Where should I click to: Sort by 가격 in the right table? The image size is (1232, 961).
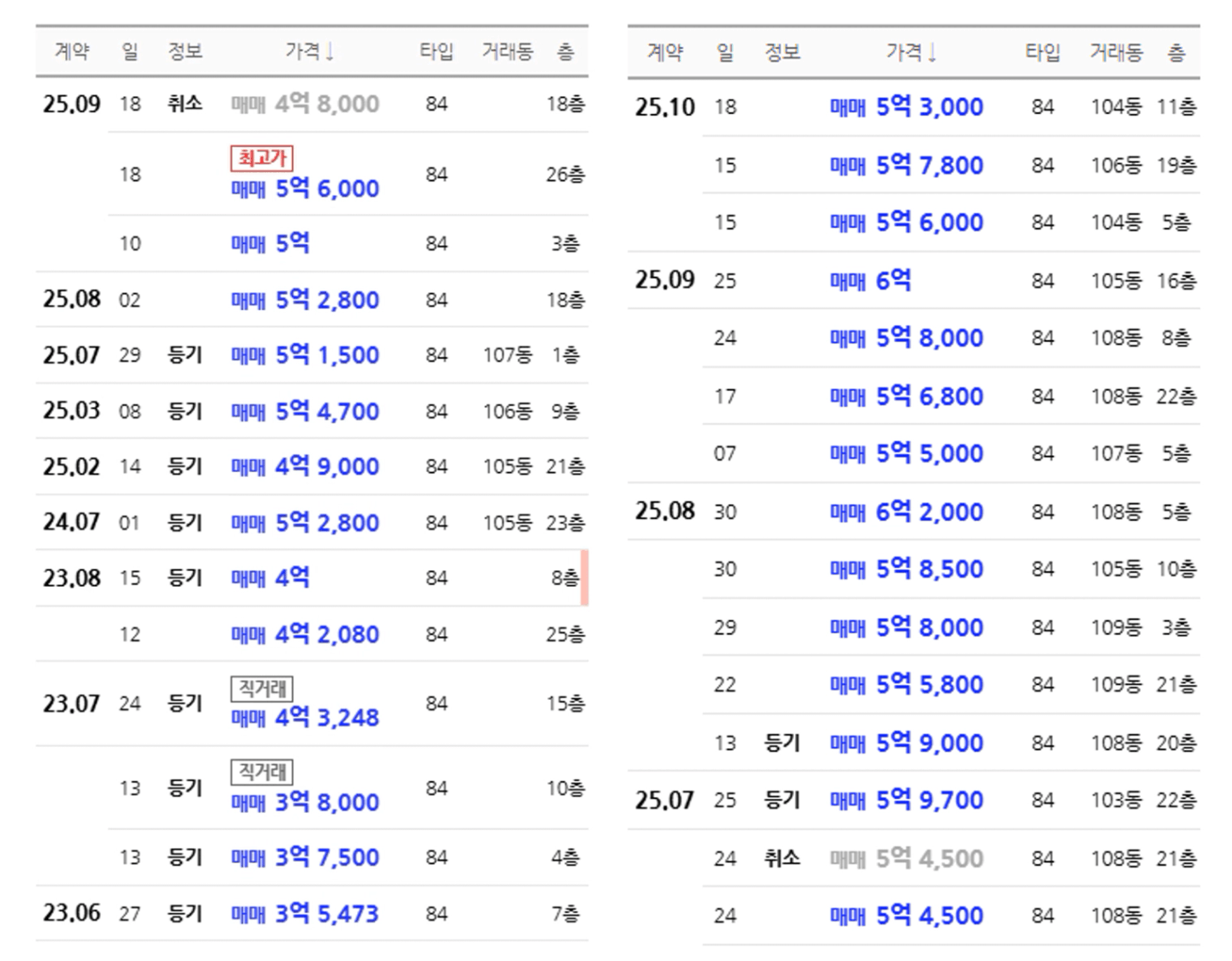coord(911,53)
